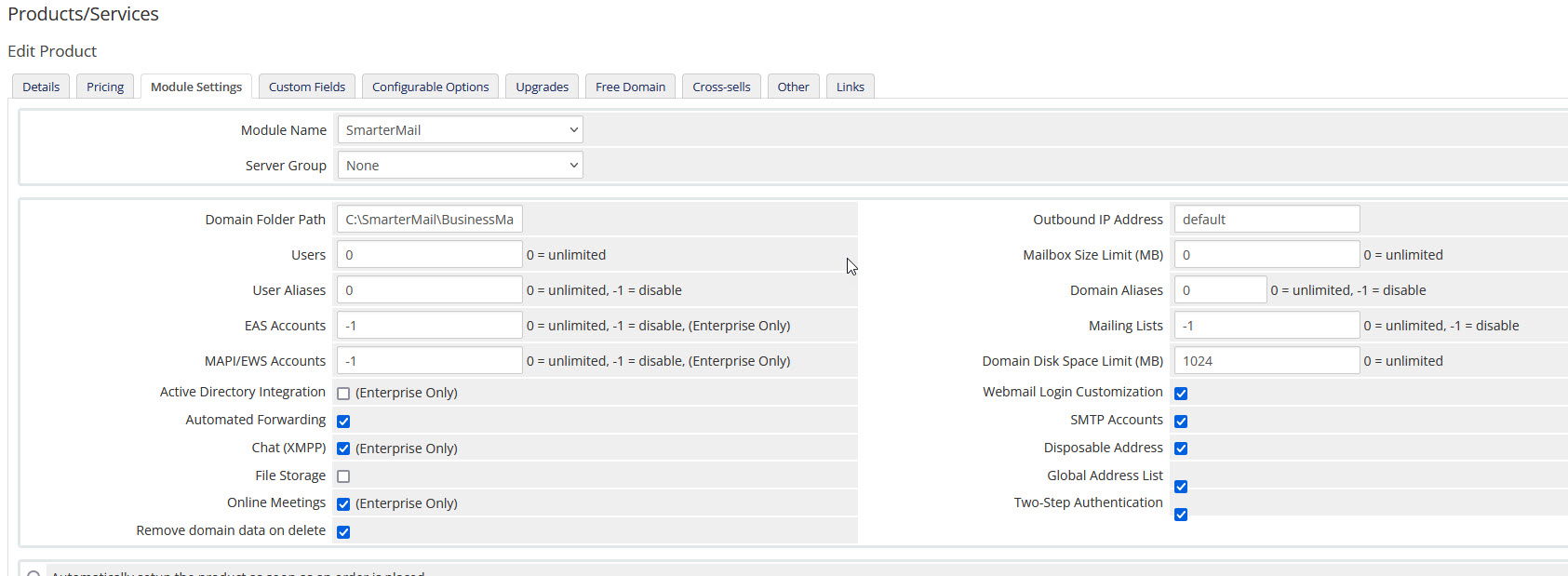This screenshot has width=1568, height=576.
Task: Click the Mailing Lists input field
Action: (x=1266, y=326)
